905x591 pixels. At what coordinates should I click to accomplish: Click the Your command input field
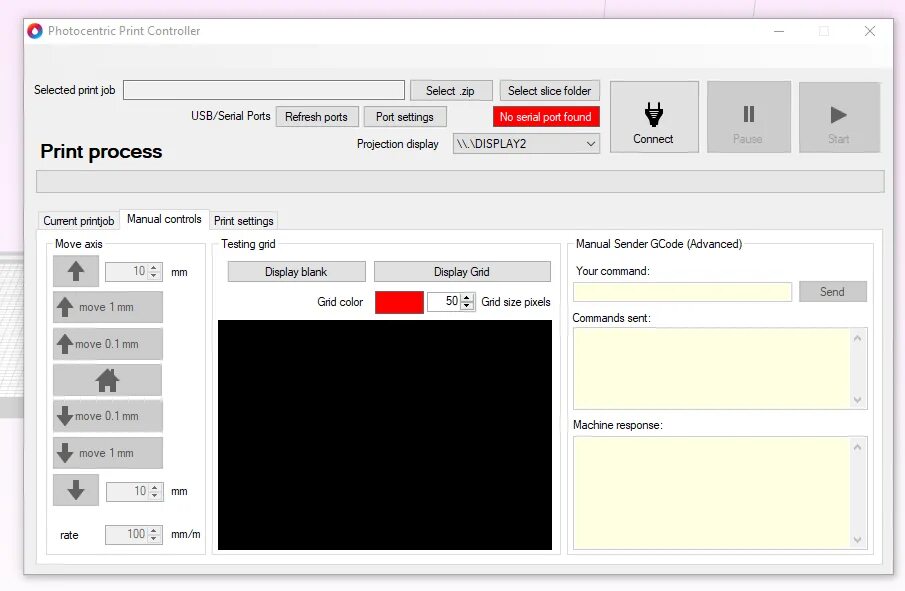click(682, 292)
